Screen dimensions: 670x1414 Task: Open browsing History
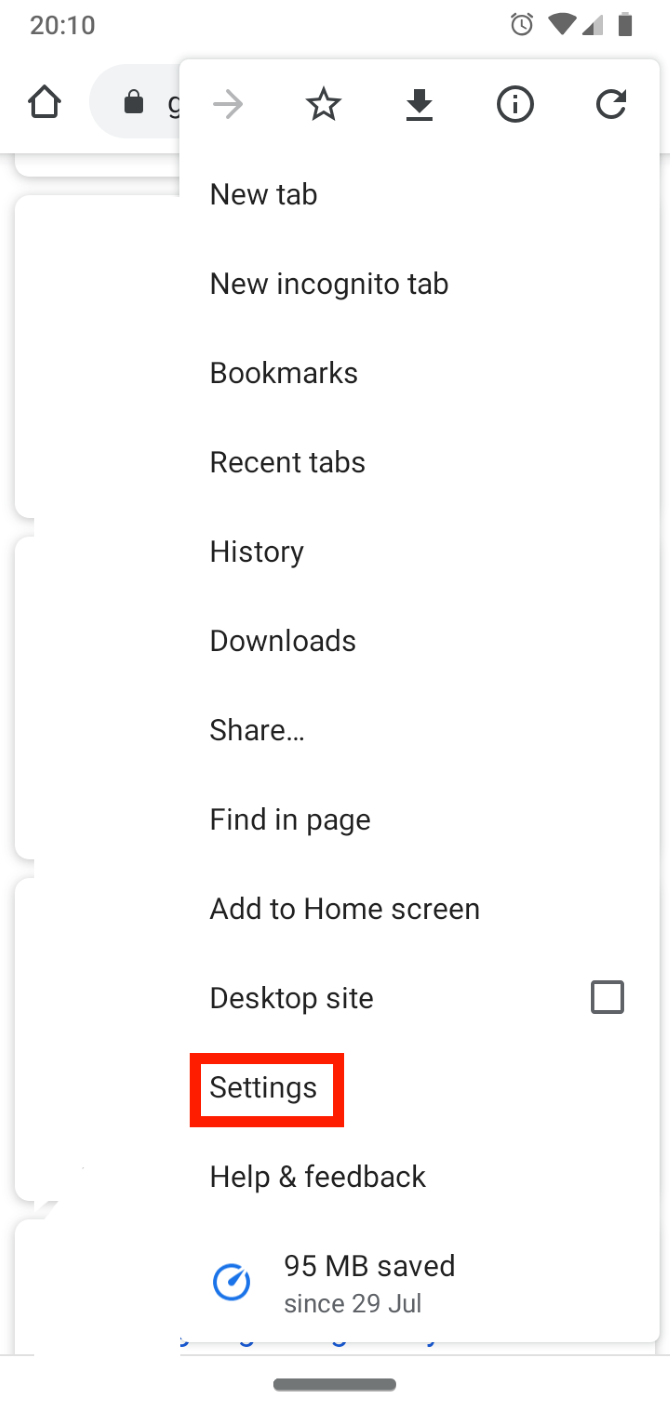click(257, 551)
